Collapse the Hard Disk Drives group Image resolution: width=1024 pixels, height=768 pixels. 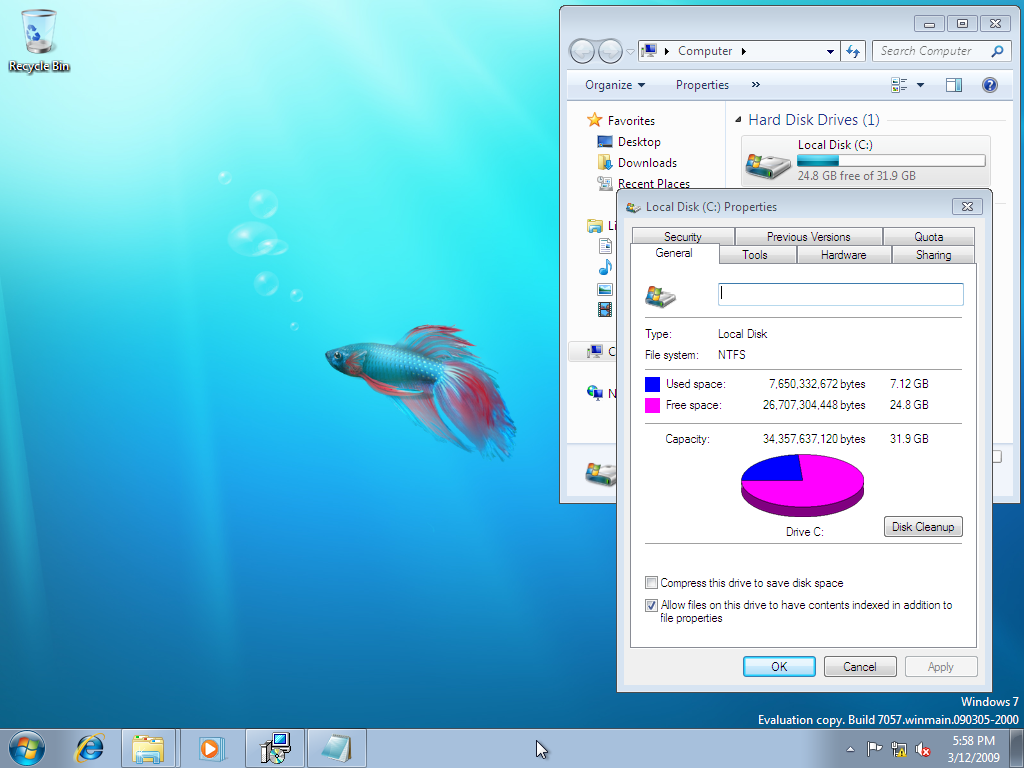[x=738, y=120]
